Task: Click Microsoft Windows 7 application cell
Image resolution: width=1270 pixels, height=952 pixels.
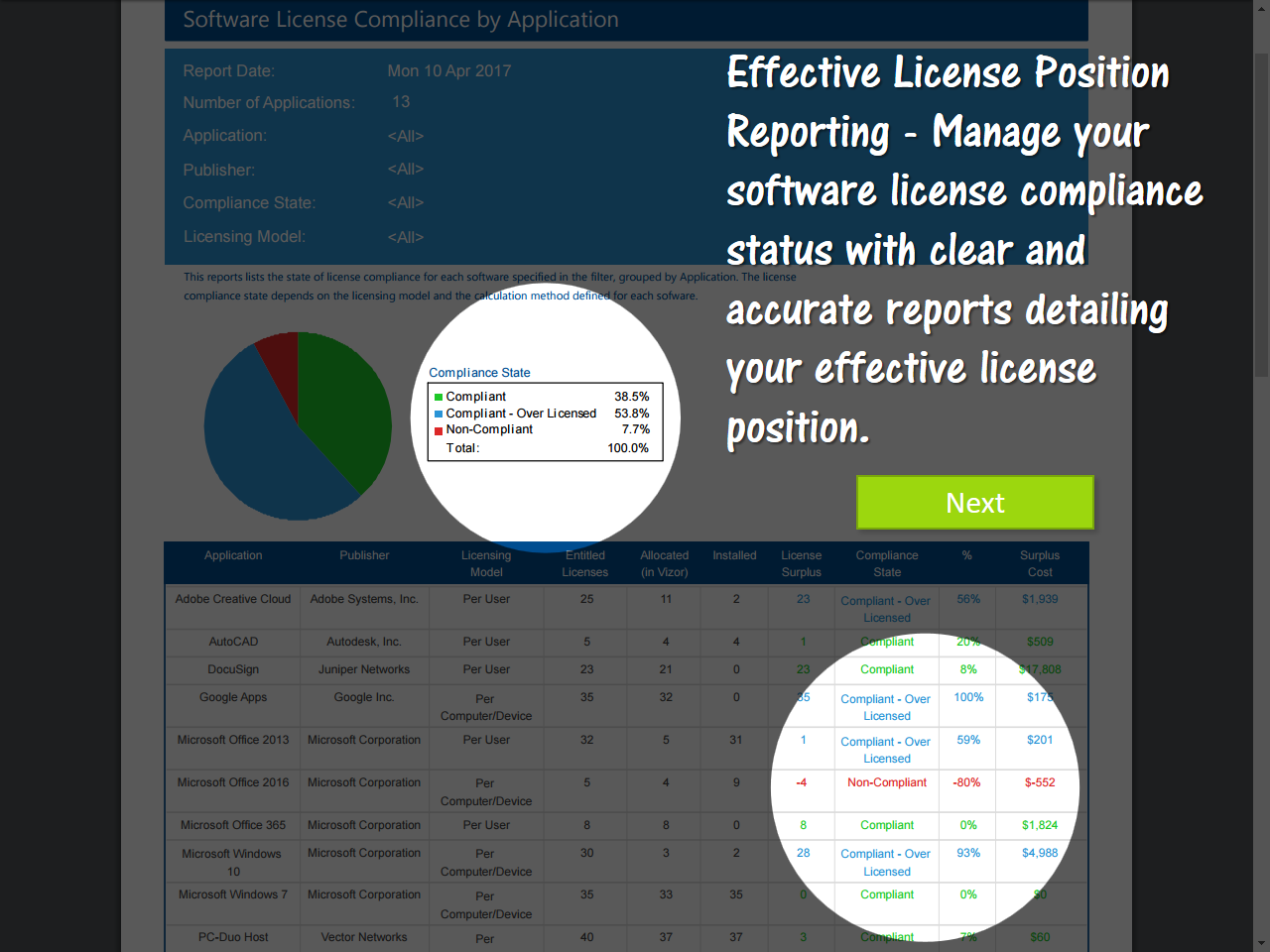Action: [233, 894]
